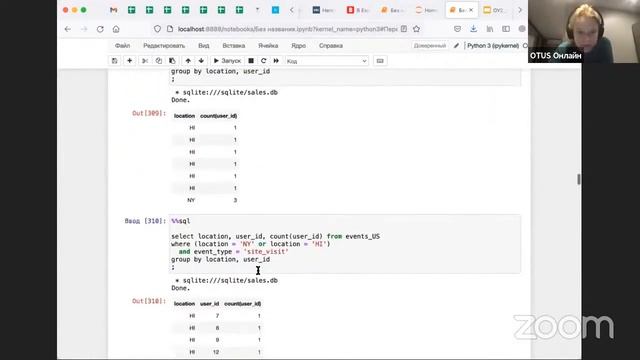Open the Gmail pinned tab
640x360 pixels.
pyautogui.click(x=113, y=10)
